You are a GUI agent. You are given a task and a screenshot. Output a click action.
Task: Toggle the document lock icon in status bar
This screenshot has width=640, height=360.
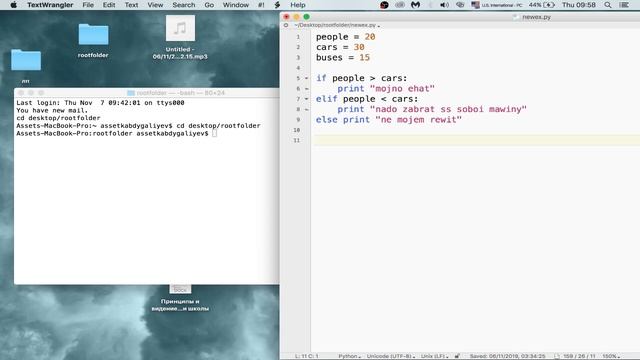point(458,356)
